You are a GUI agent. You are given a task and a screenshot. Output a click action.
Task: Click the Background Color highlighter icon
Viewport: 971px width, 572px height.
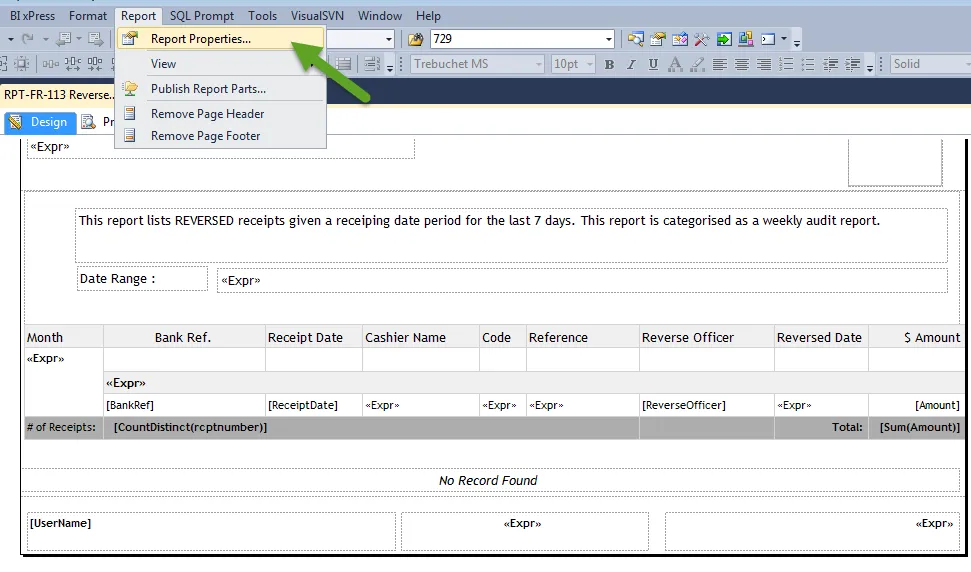[697, 64]
